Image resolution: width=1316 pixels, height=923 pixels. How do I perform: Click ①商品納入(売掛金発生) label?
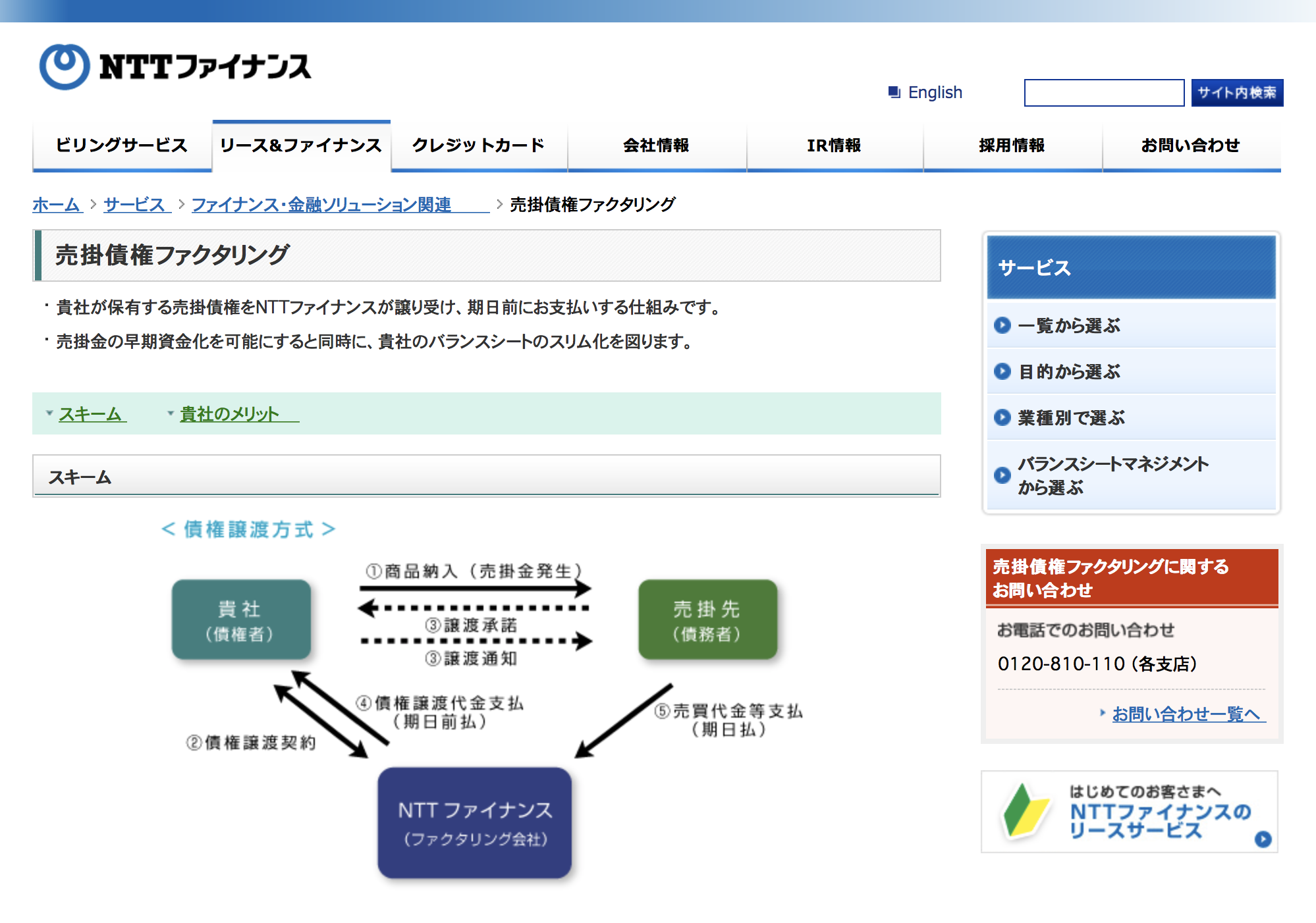coord(474,571)
